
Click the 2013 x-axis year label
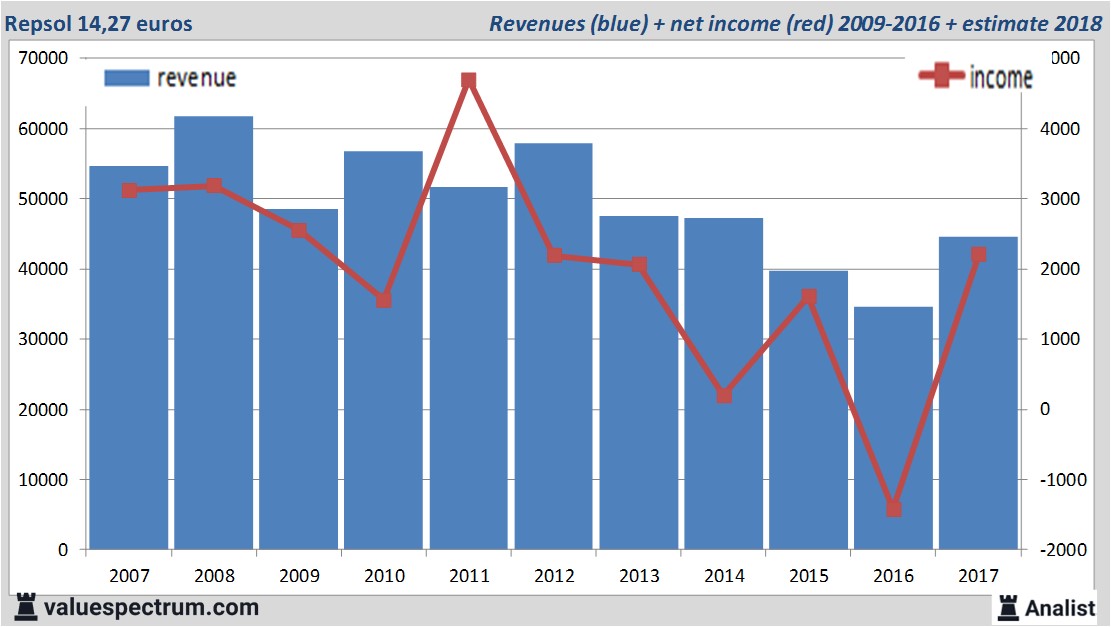pyautogui.click(x=639, y=576)
